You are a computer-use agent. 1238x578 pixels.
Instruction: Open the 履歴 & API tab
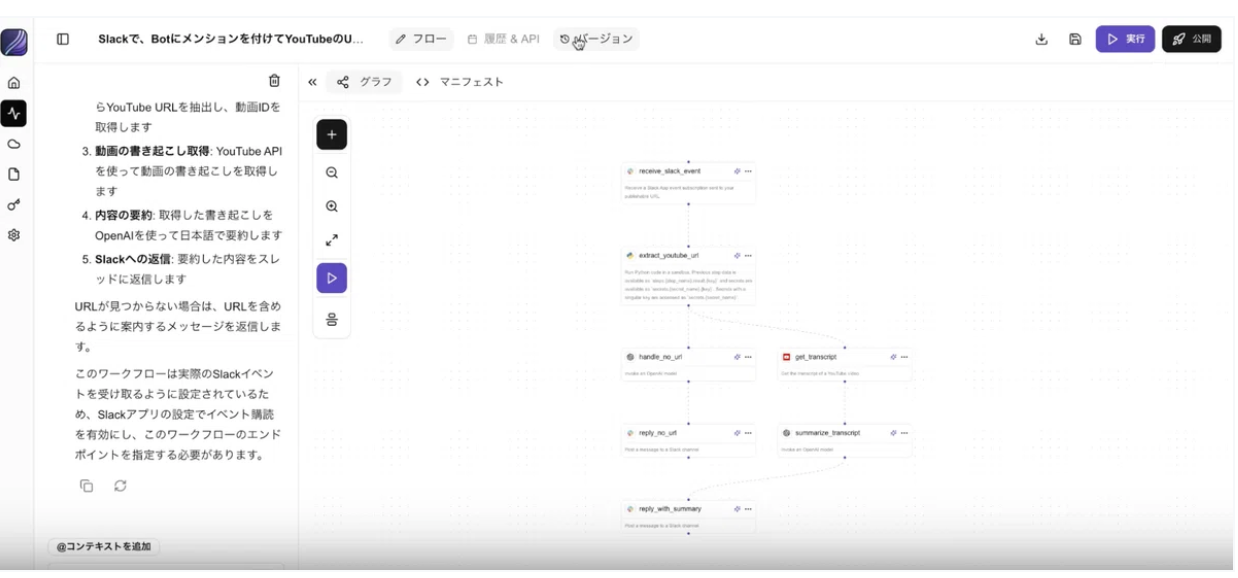[x=504, y=39]
